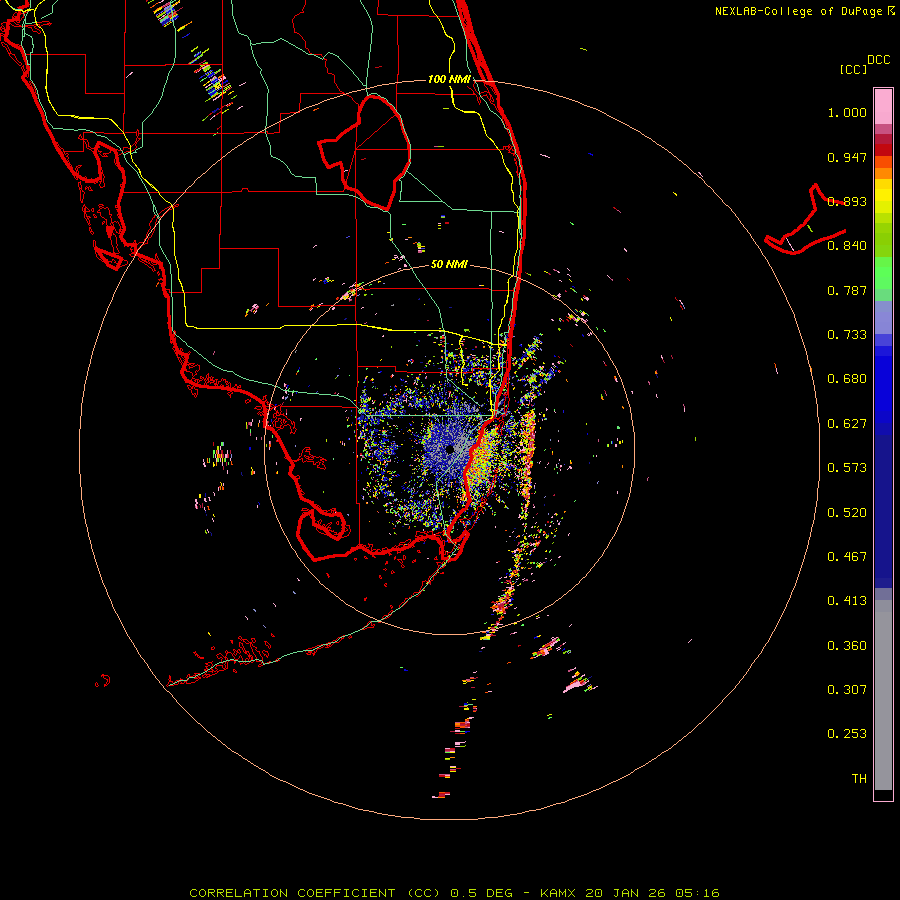Click the 0.467 scale value
Screen dimensions: 900x900
(847, 557)
